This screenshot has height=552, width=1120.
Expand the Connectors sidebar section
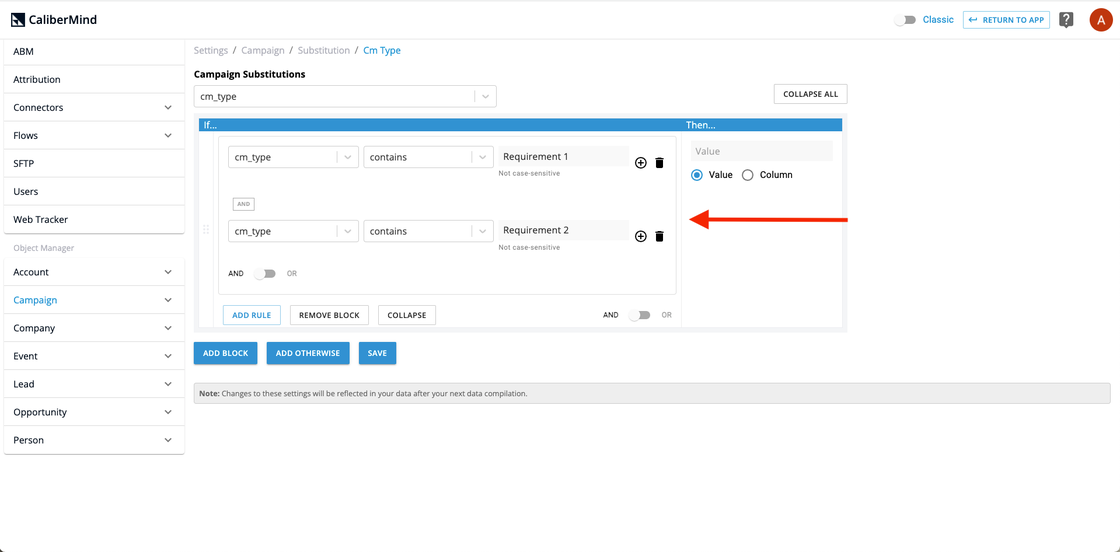tap(94, 107)
